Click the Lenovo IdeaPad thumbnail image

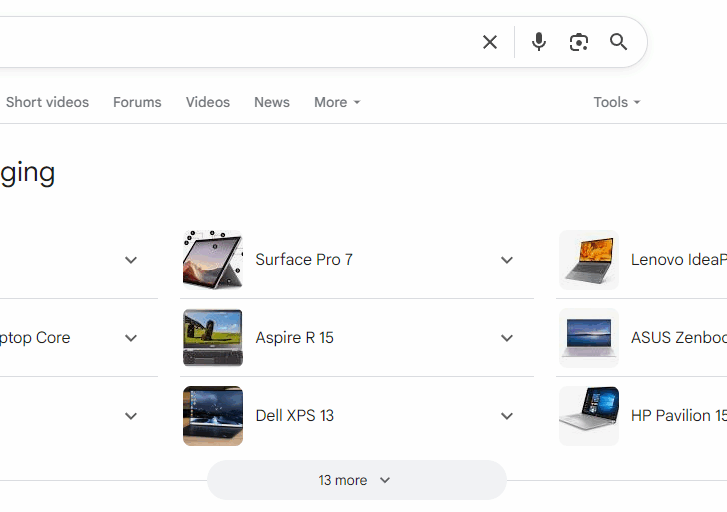[589, 260]
